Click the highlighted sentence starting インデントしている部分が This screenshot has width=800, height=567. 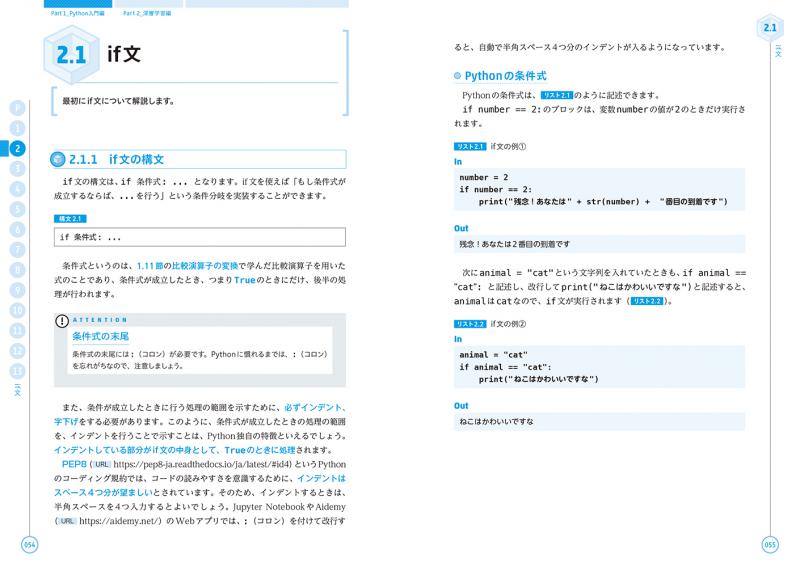coord(174,450)
